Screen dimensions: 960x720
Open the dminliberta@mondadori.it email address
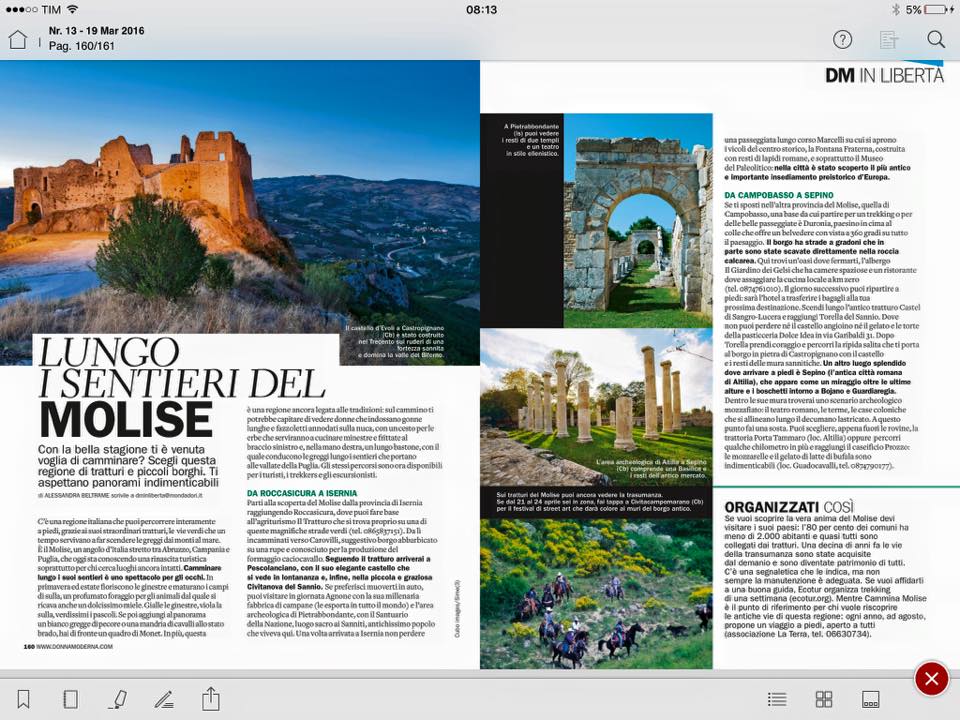[168, 495]
